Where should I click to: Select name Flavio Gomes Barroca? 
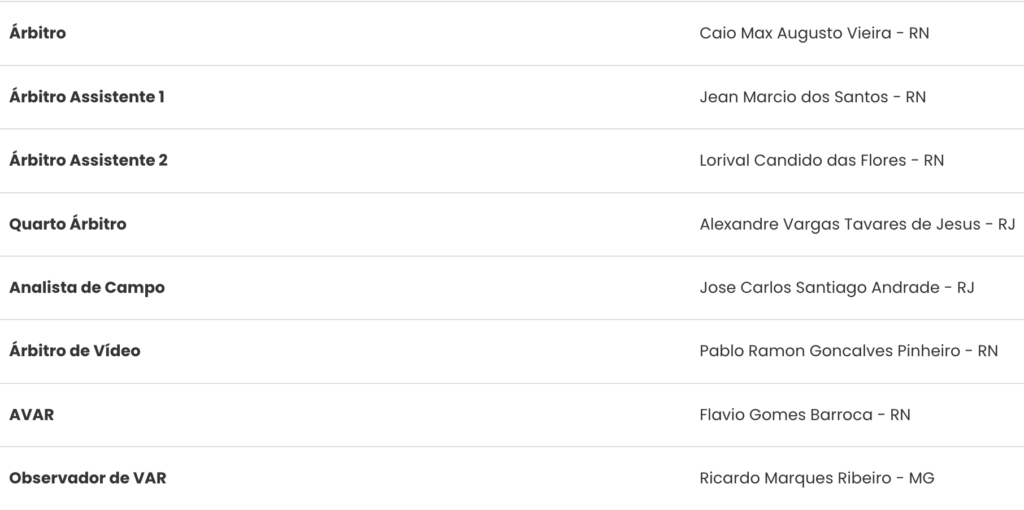click(786, 415)
